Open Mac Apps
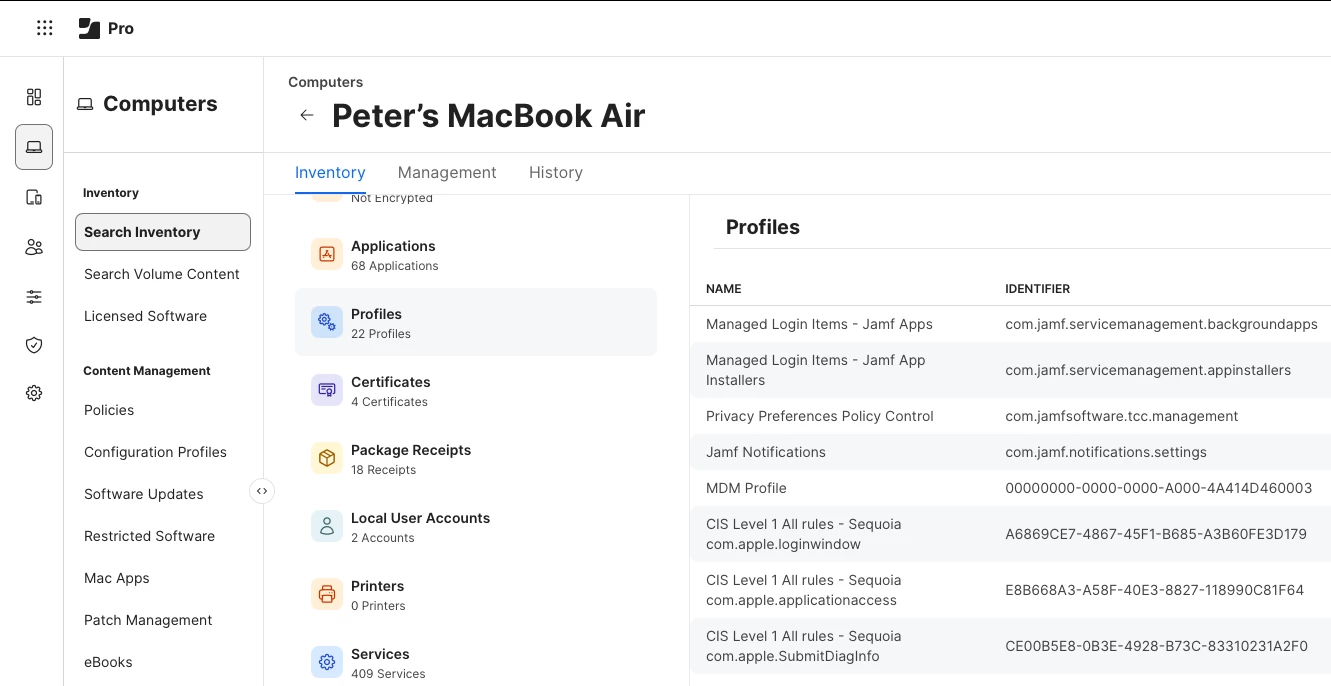The height and width of the screenshot is (686, 1331). pyautogui.click(x=117, y=578)
